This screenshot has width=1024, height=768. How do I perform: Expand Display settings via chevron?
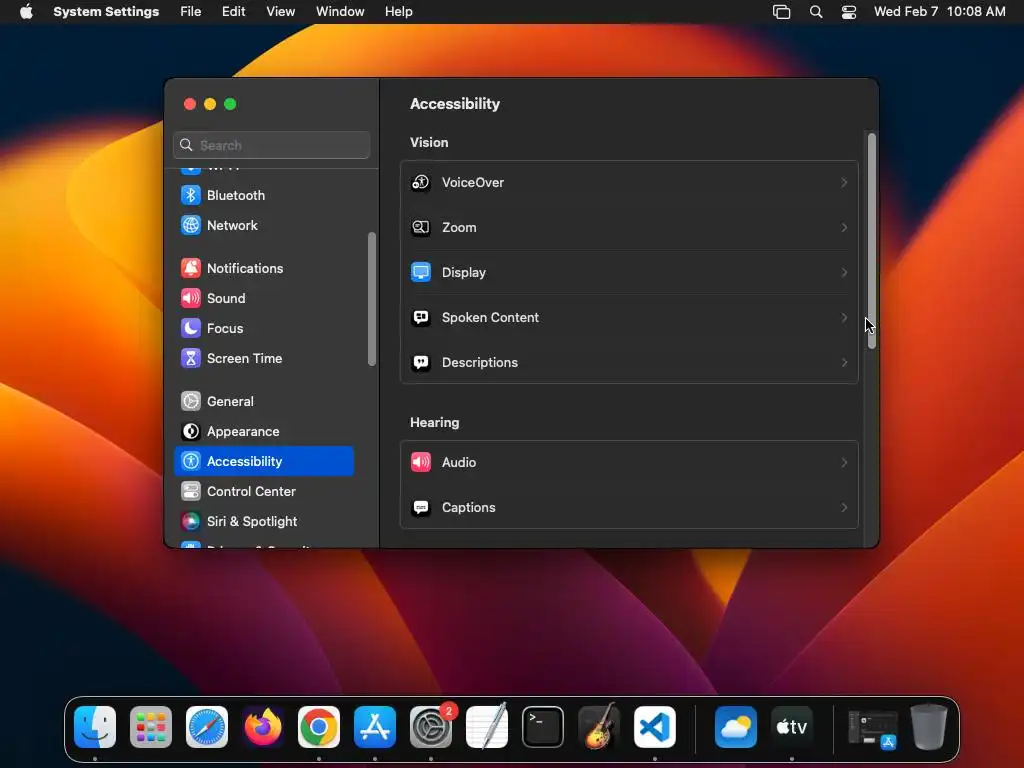[x=844, y=272]
